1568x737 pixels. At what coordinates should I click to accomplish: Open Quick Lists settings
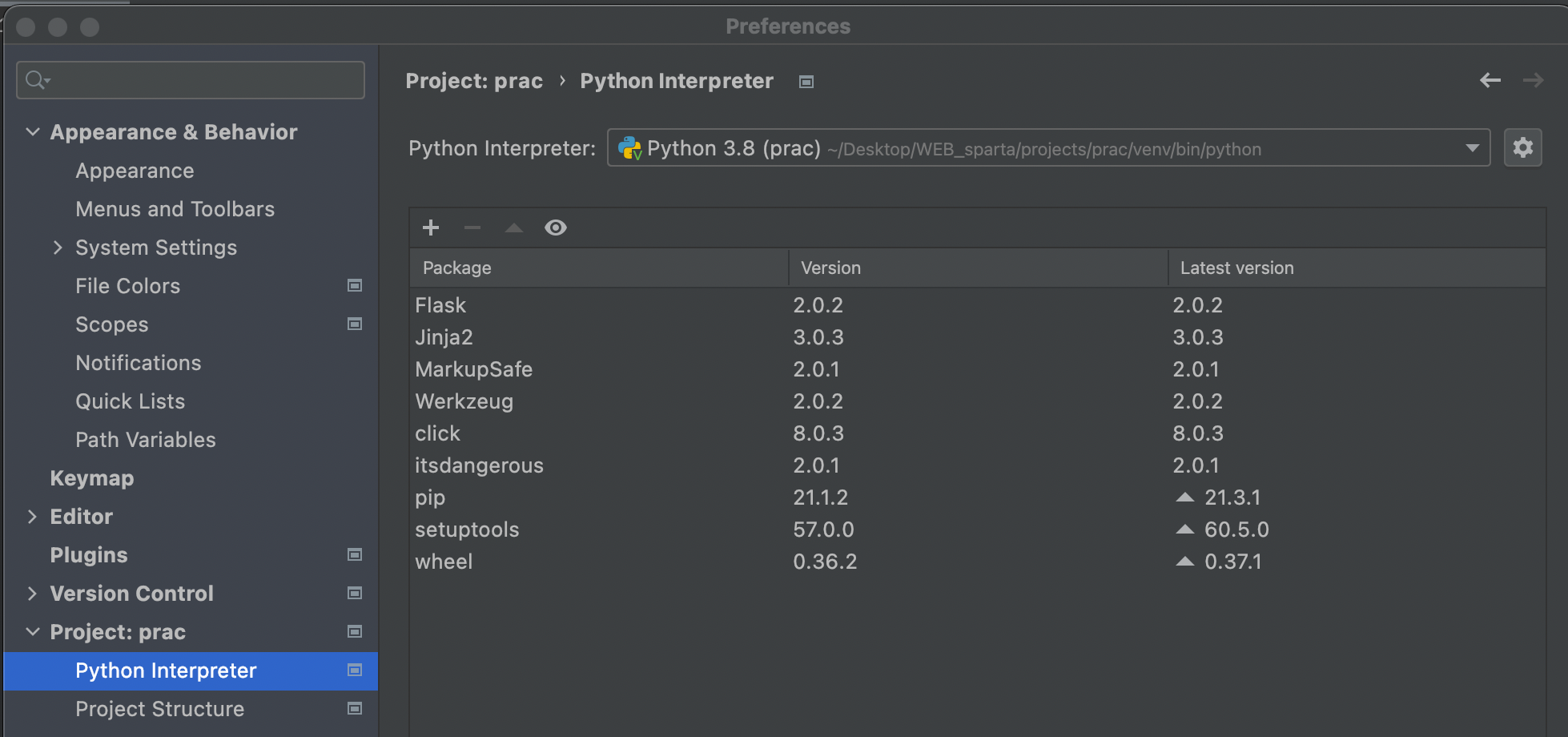click(130, 401)
